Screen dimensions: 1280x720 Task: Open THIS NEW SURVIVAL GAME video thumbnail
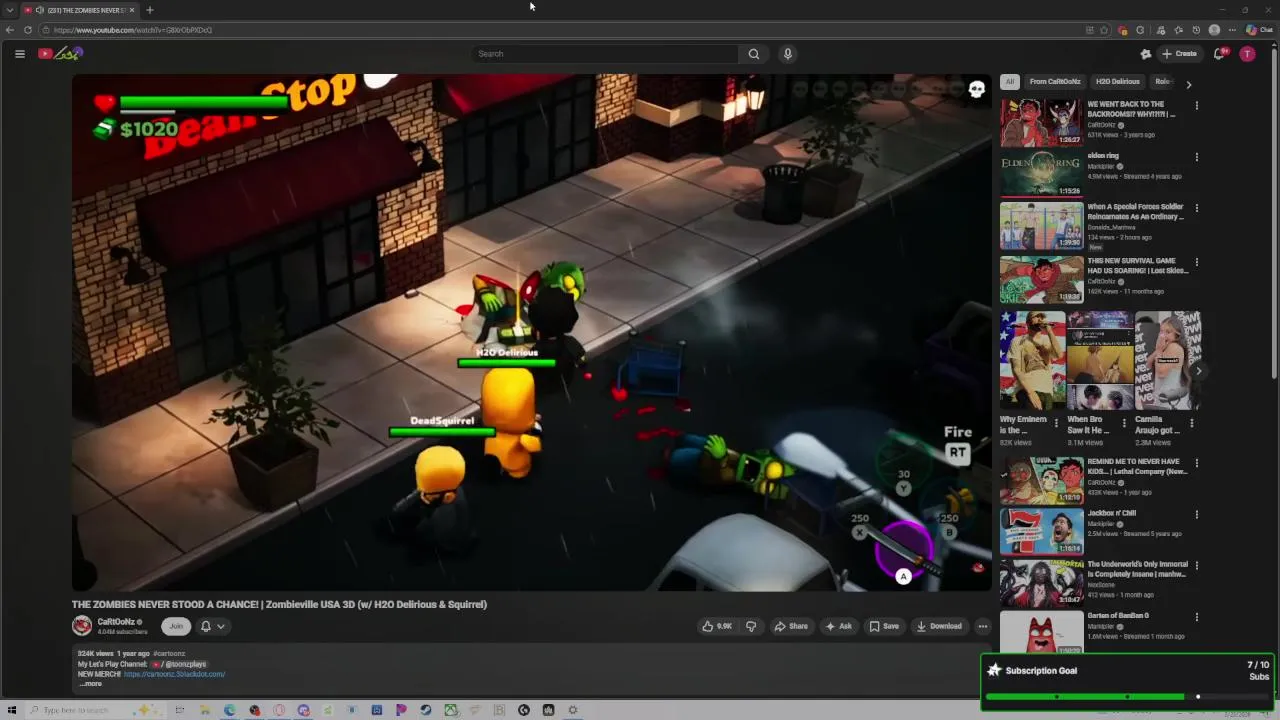(x=1041, y=279)
